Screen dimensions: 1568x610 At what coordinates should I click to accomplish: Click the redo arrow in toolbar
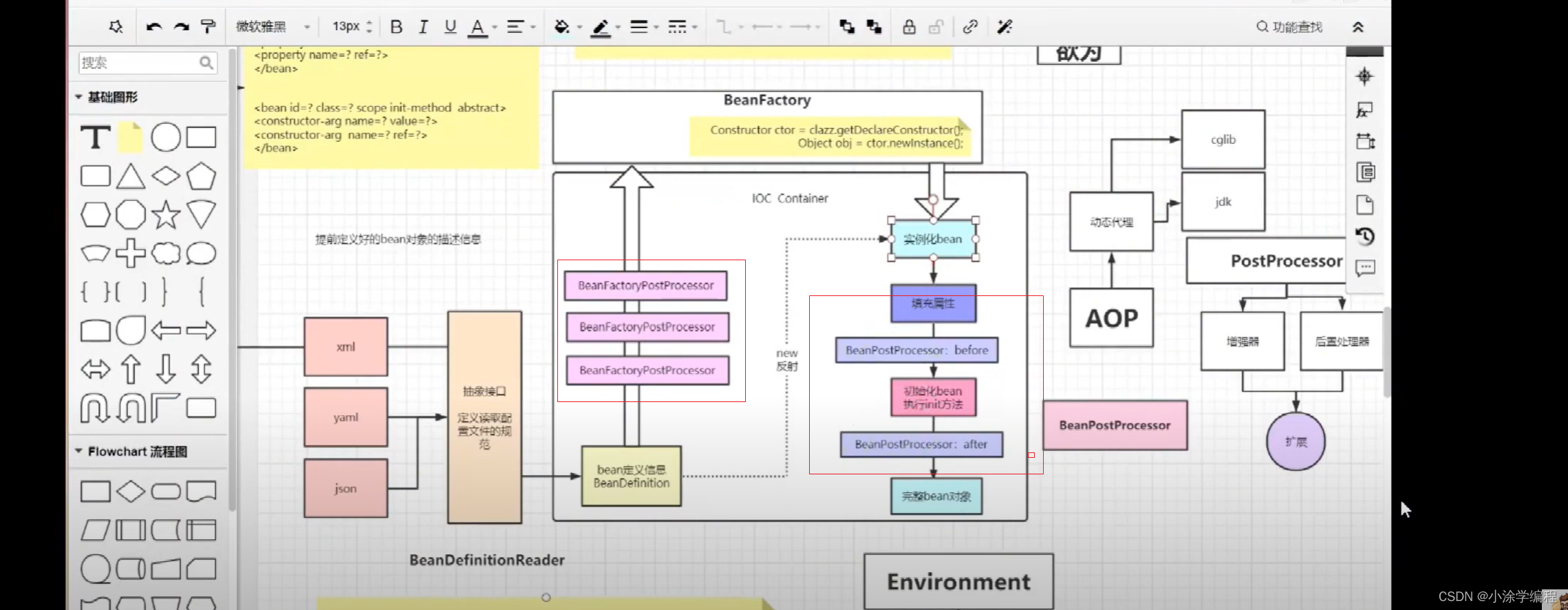coord(181,27)
